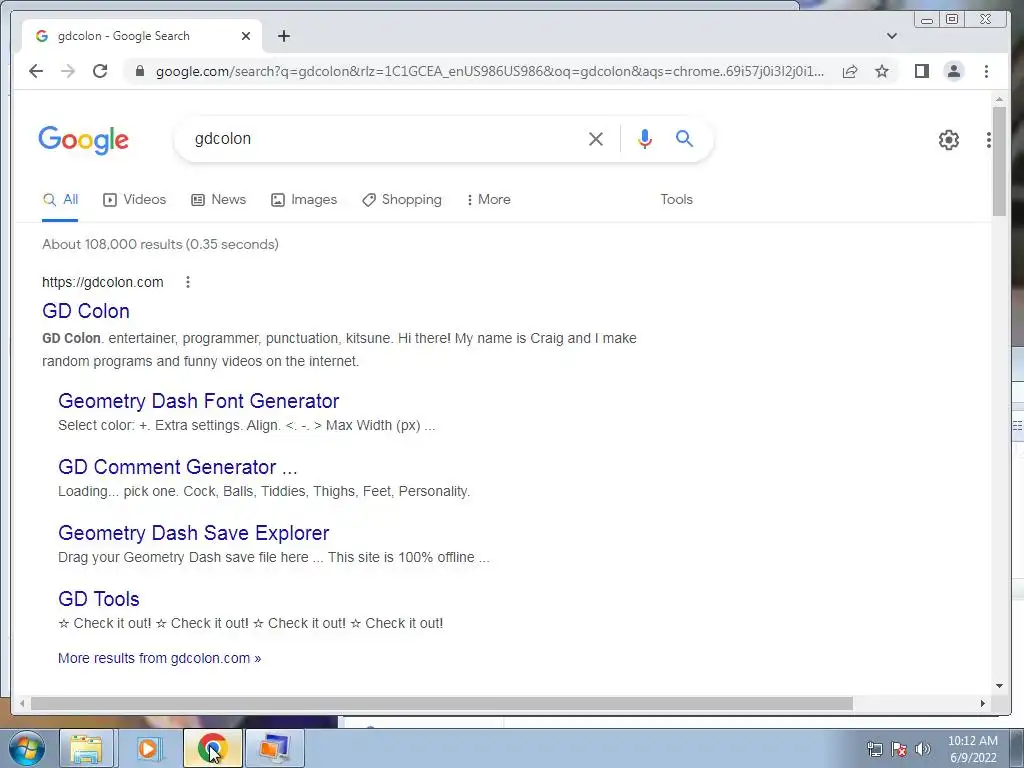
Task: Open Google apps dots beside the gear
Action: (989, 140)
